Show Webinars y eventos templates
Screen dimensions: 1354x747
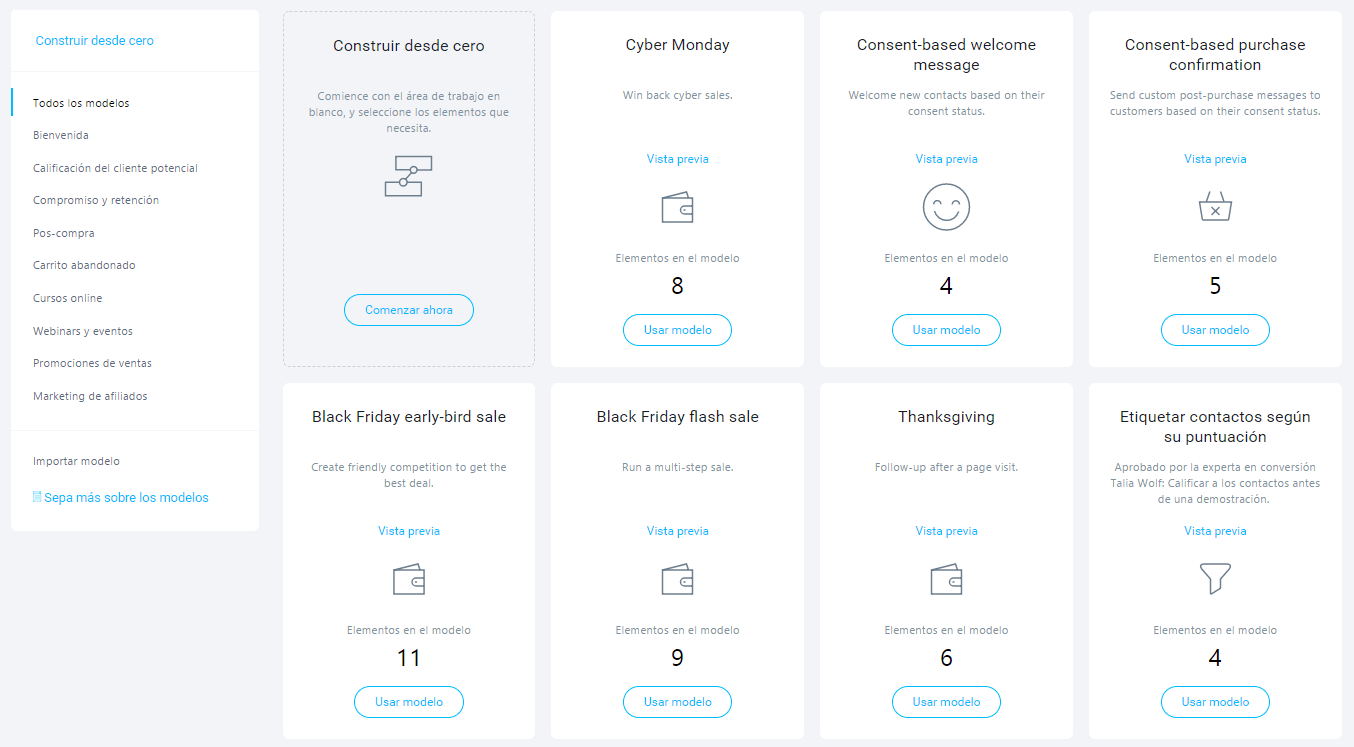(x=83, y=331)
